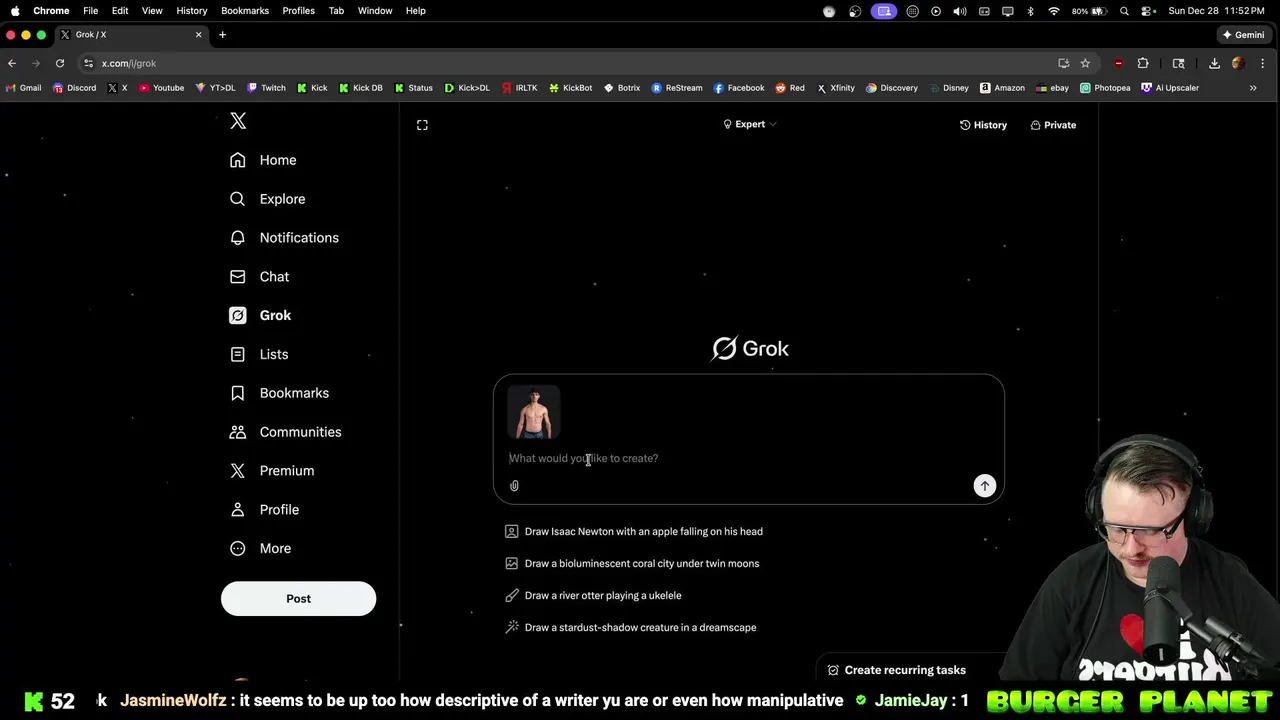Screen dimensions: 1280x720
Task: Click Create recurring tasks
Action: [x=896, y=670]
